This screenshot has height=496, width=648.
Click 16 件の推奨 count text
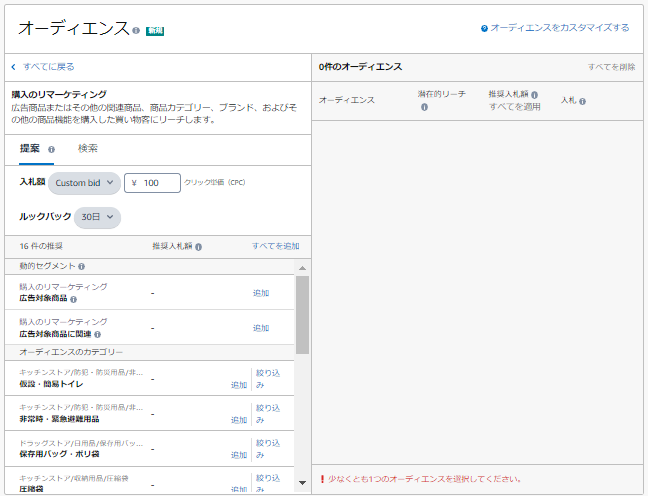click(41, 246)
